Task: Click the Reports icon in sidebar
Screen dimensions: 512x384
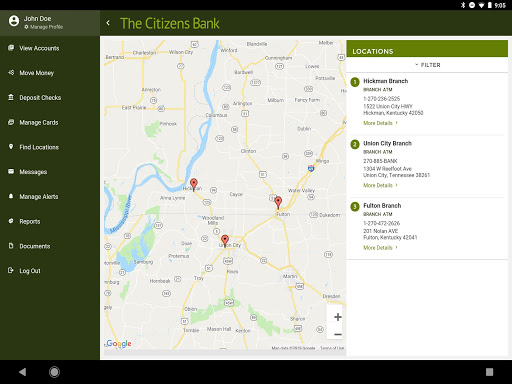Action: click(11, 221)
